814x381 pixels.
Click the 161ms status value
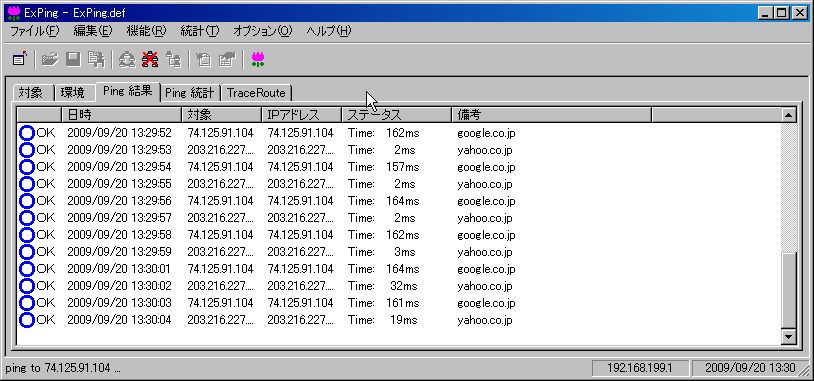coord(402,303)
